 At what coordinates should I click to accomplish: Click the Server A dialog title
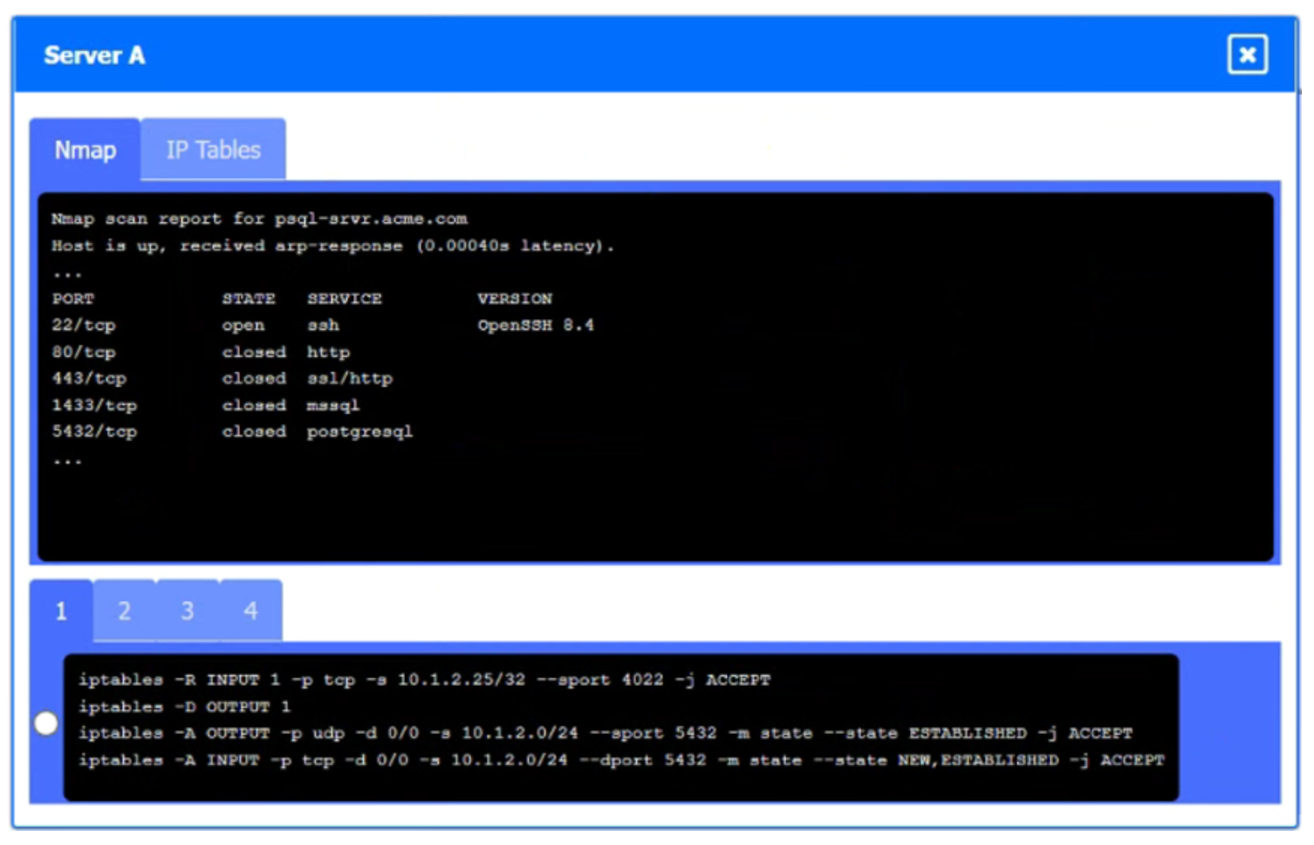coord(94,55)
